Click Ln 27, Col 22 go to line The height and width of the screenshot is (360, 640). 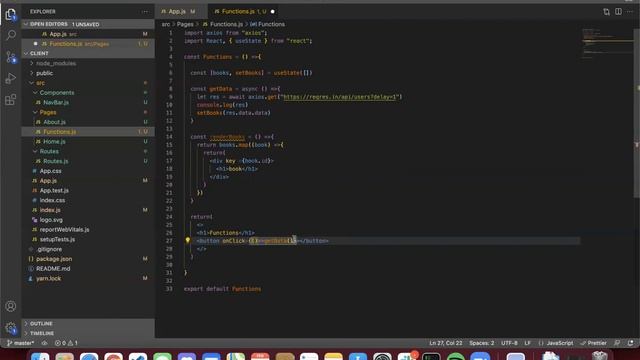(x=446, y=343)
